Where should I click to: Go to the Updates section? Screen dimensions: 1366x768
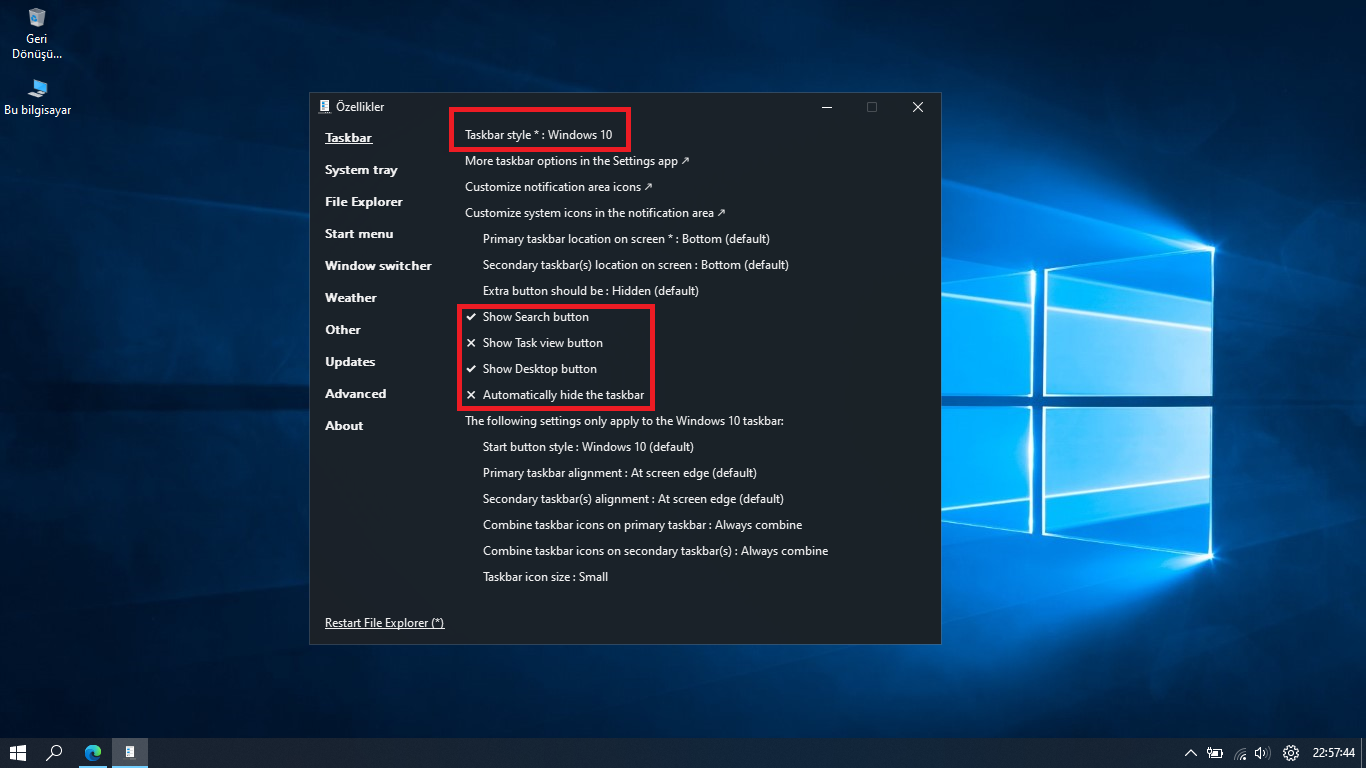click(x=350, y=362)
